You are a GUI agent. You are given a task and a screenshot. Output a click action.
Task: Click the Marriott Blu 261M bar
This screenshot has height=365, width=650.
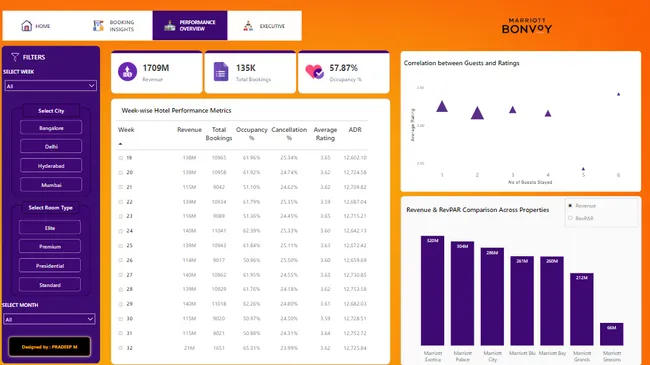[522, 301]
